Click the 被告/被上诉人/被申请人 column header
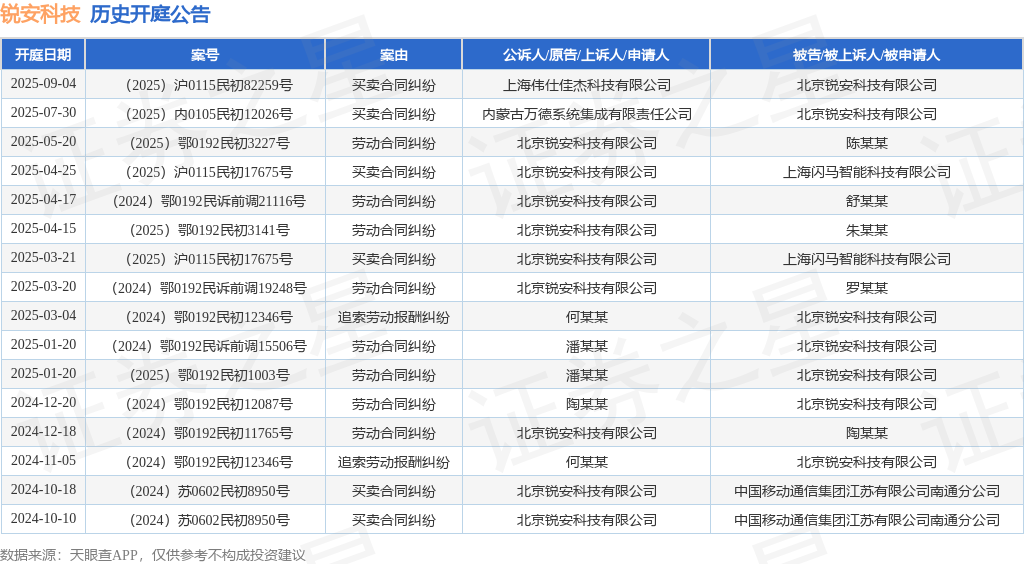 867,55
